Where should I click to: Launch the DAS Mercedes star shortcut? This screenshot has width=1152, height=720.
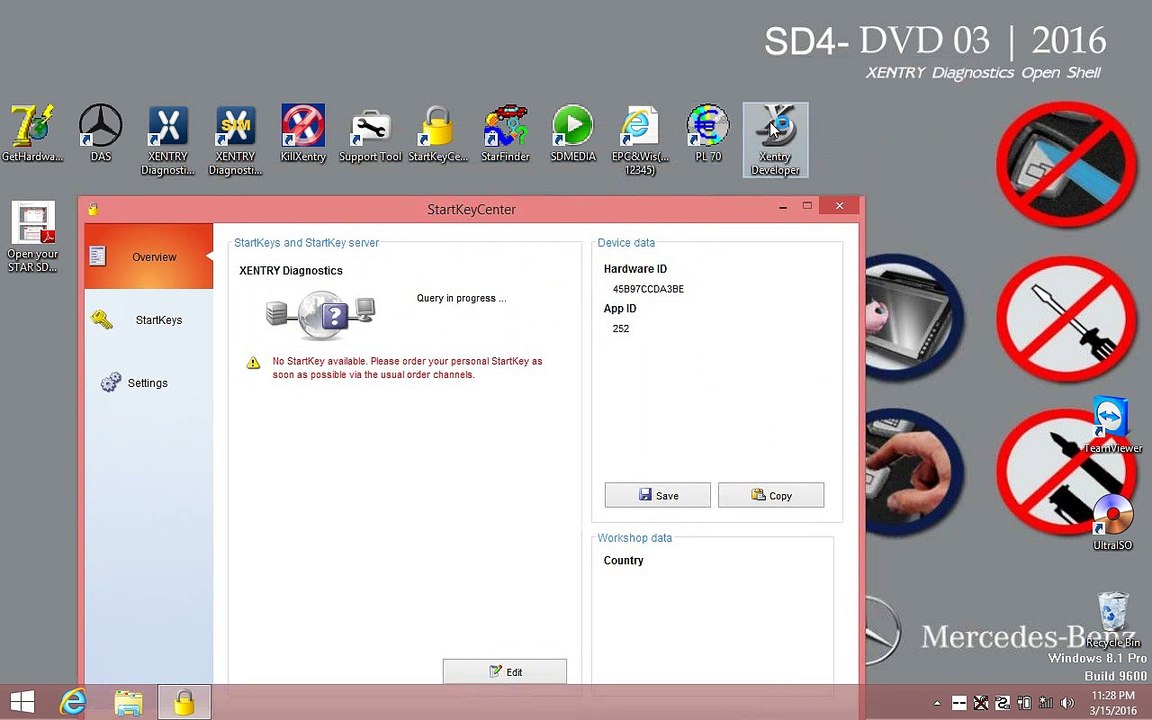100,133
